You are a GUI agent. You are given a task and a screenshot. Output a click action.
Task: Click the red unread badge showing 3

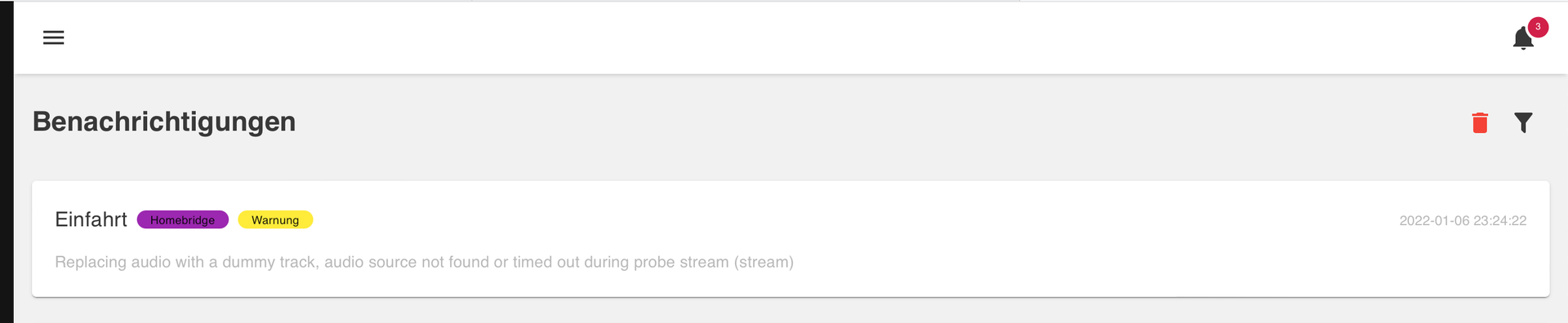(x=1538, y=27)
